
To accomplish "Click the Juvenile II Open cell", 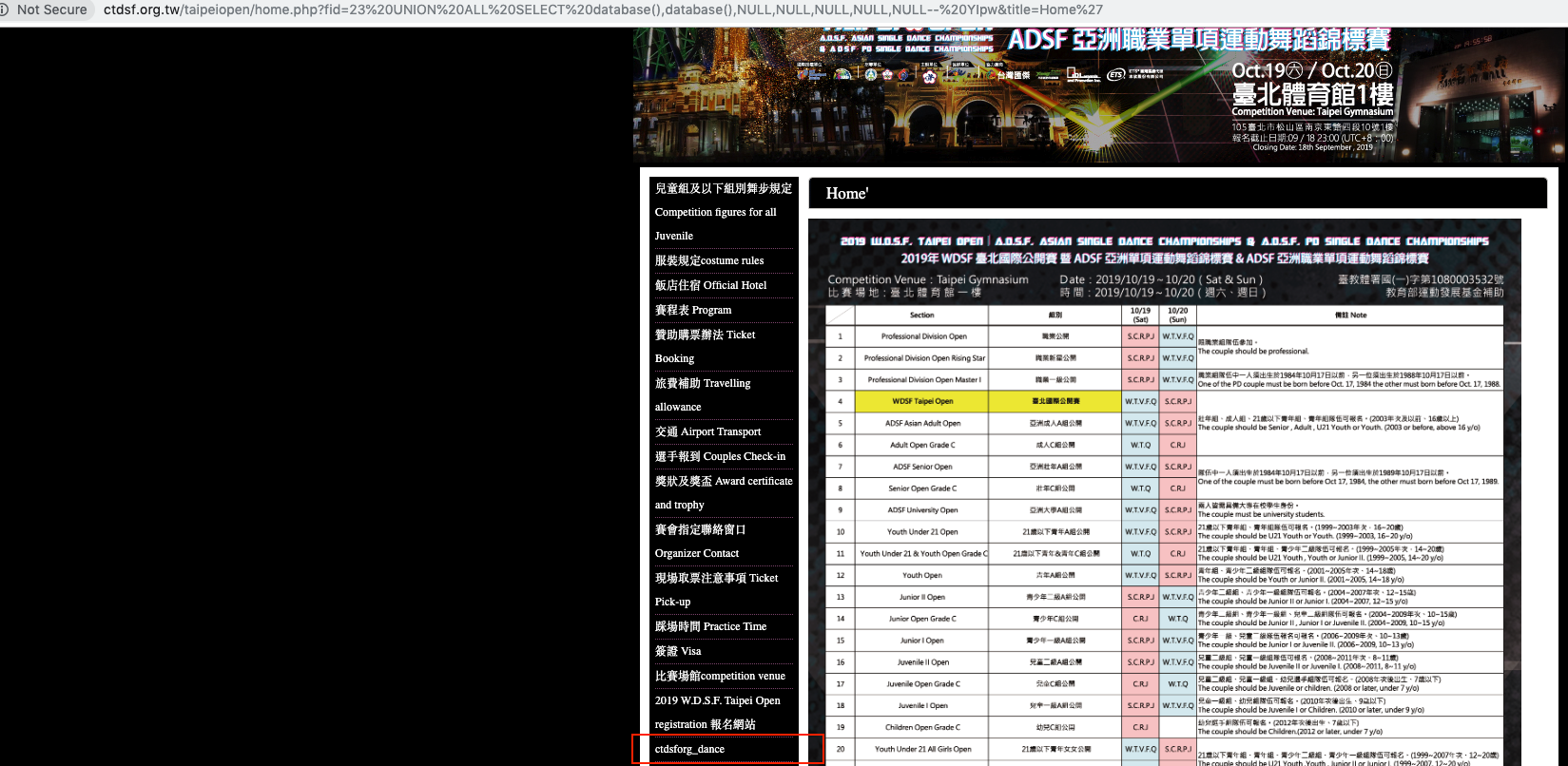I will coord(922,662).
